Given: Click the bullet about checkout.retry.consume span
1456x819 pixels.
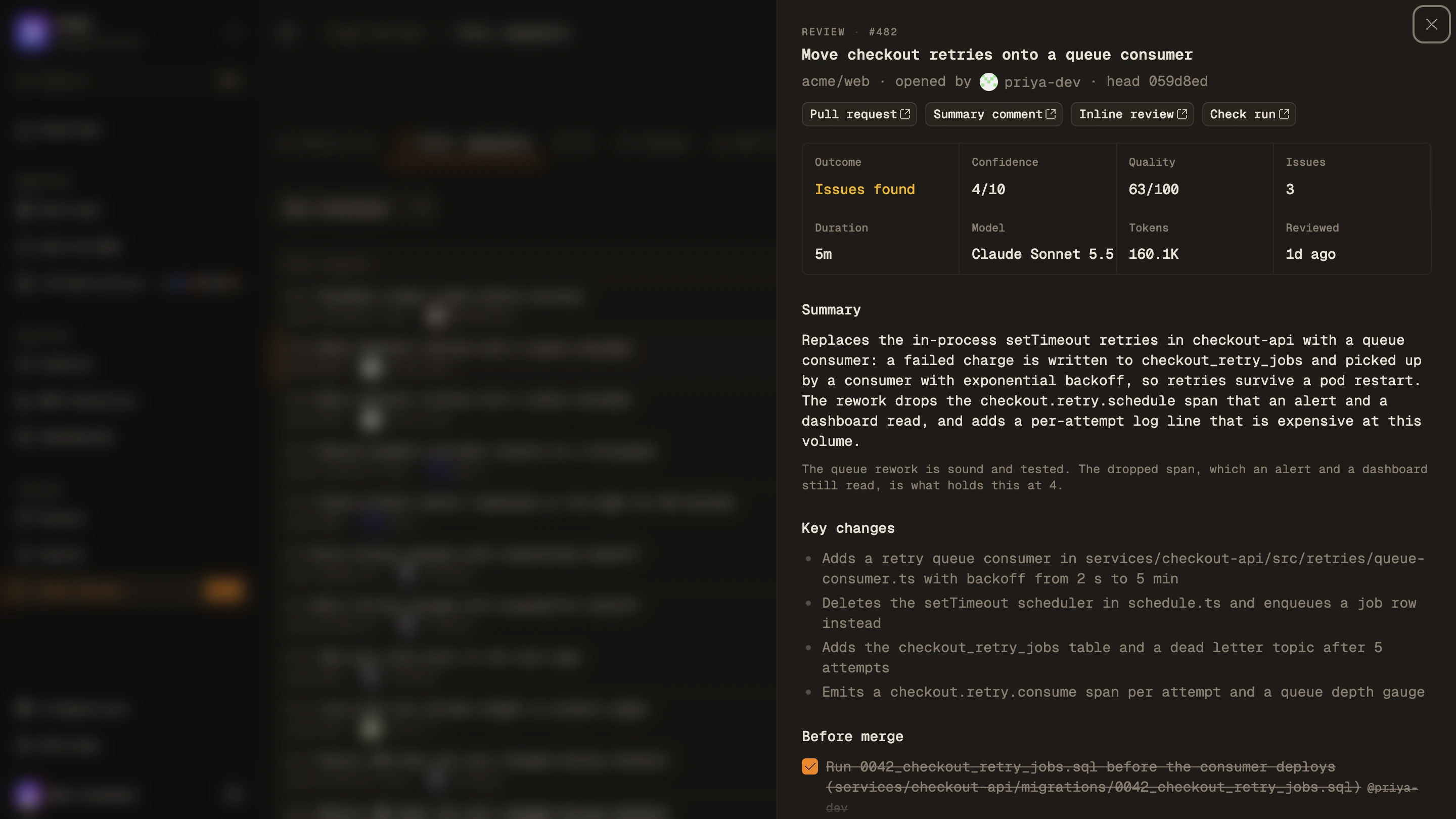Looking at the screenshot, I should tap(1123, 692).
